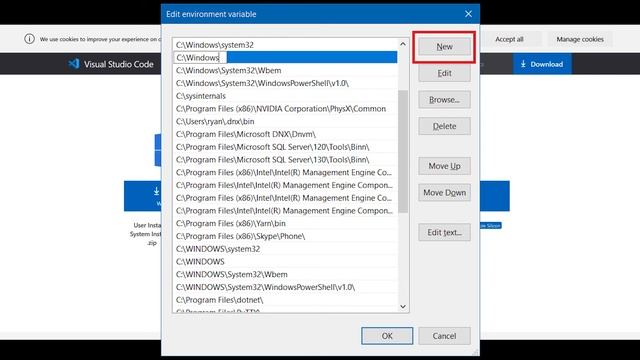Select Program Files (x86)\Skype\Phone\ entry
This screenshot has height=360, width=640.
pyautogui.click(x=285, y=236)
